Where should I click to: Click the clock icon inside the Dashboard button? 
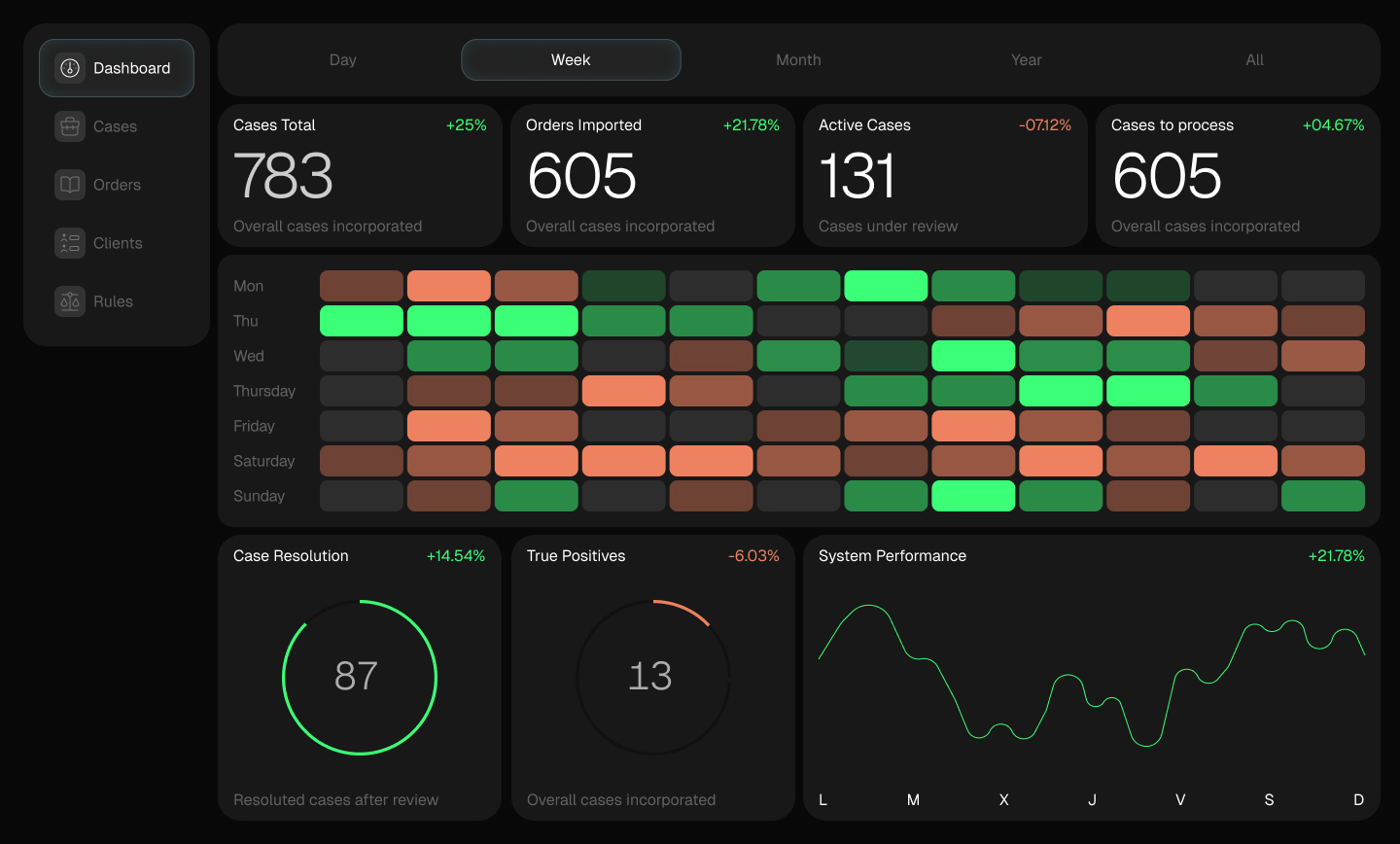(x=69, y=68)
